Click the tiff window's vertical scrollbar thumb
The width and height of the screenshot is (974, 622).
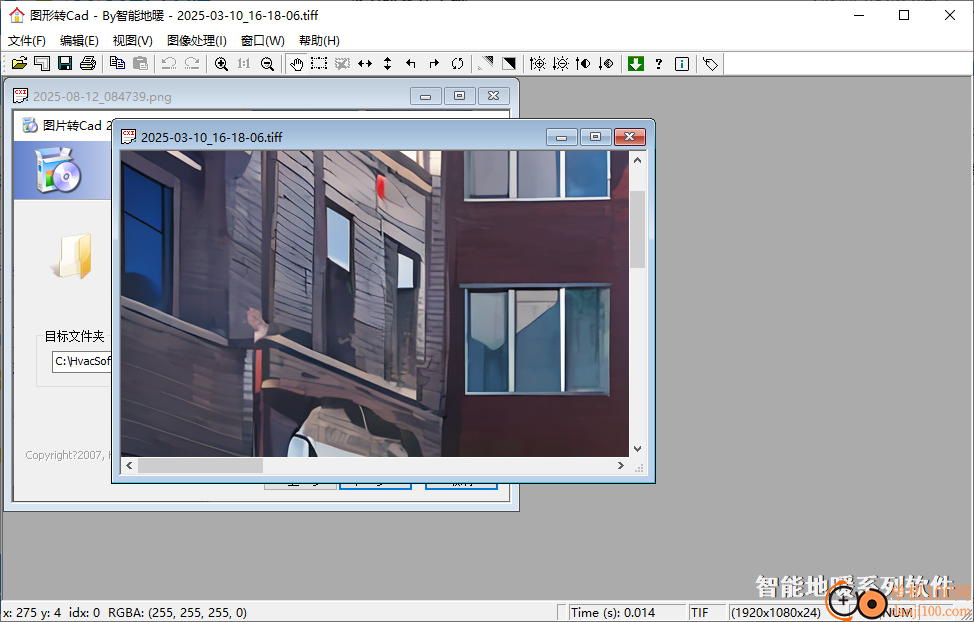tap(637, 229)
